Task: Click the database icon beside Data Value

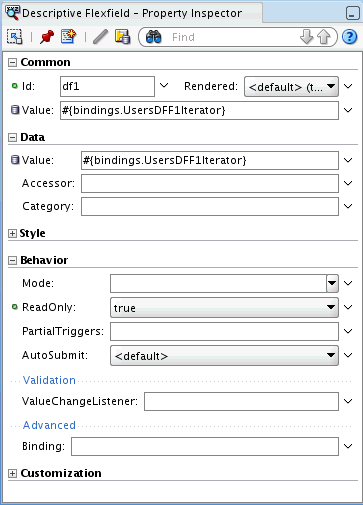Action: (x=15, y=160)
